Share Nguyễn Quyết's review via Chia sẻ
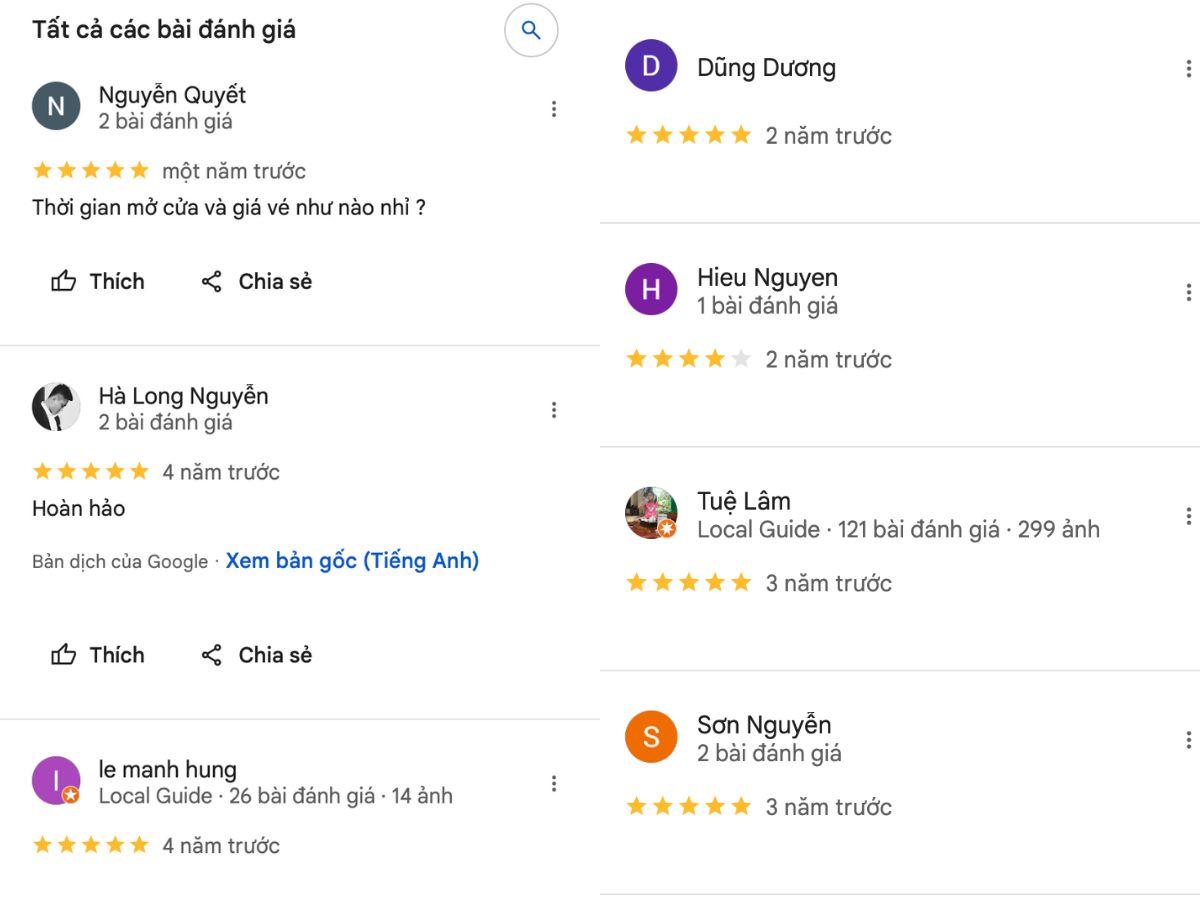 coord(257,282)
